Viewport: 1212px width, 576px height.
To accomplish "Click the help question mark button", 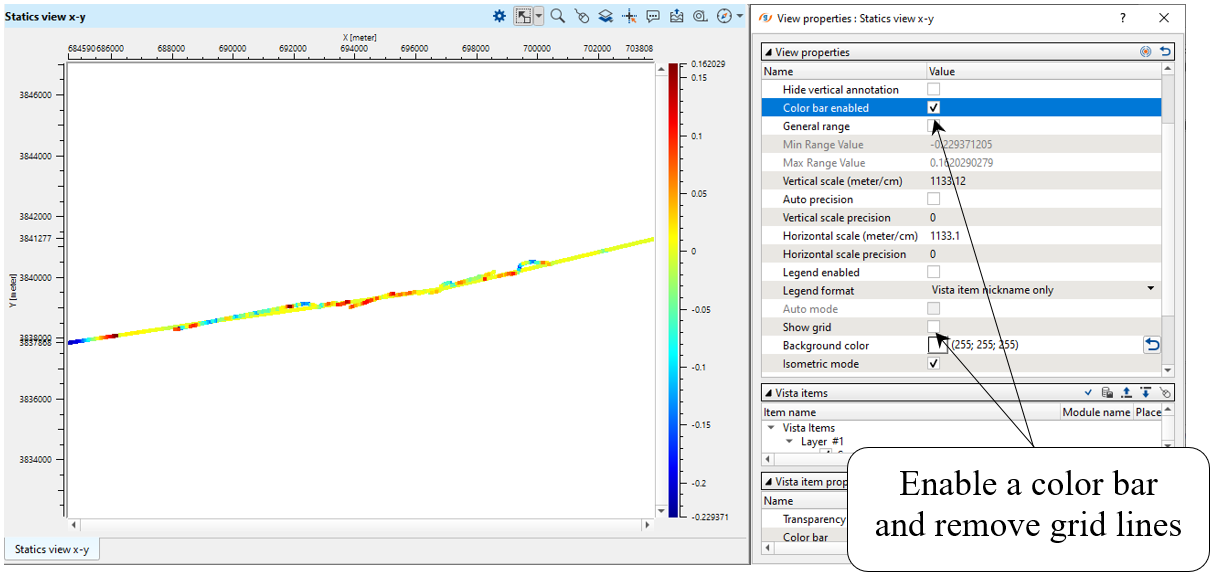I will [1123, 18].
